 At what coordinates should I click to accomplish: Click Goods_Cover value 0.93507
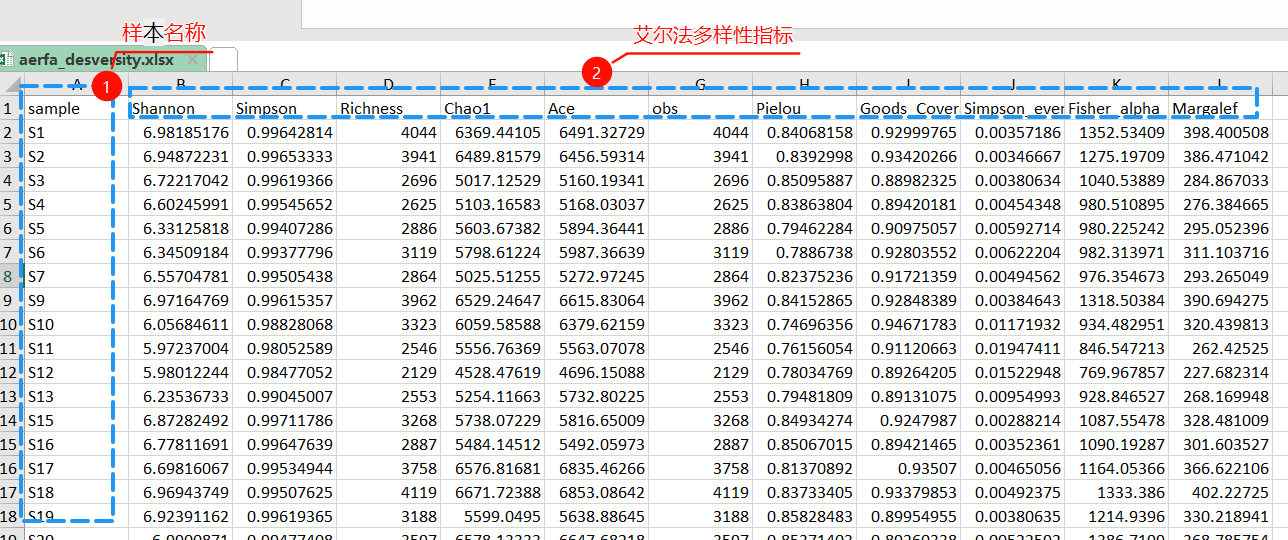tap(908, 468)
